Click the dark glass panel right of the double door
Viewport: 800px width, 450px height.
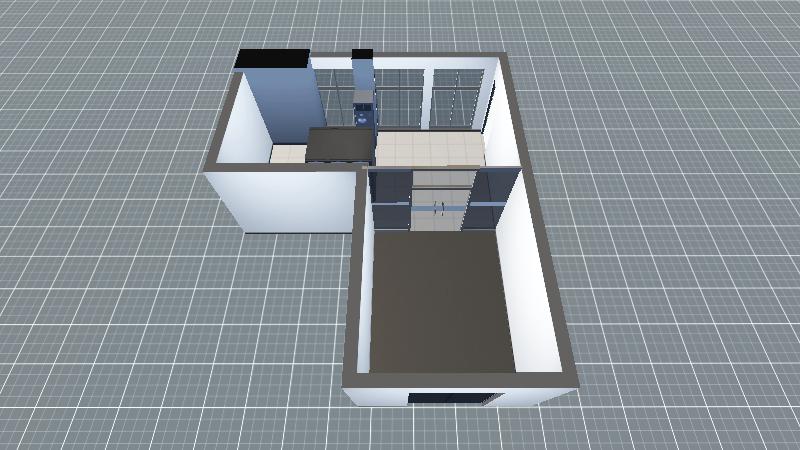pyautogui.click(x=492, y=198)
